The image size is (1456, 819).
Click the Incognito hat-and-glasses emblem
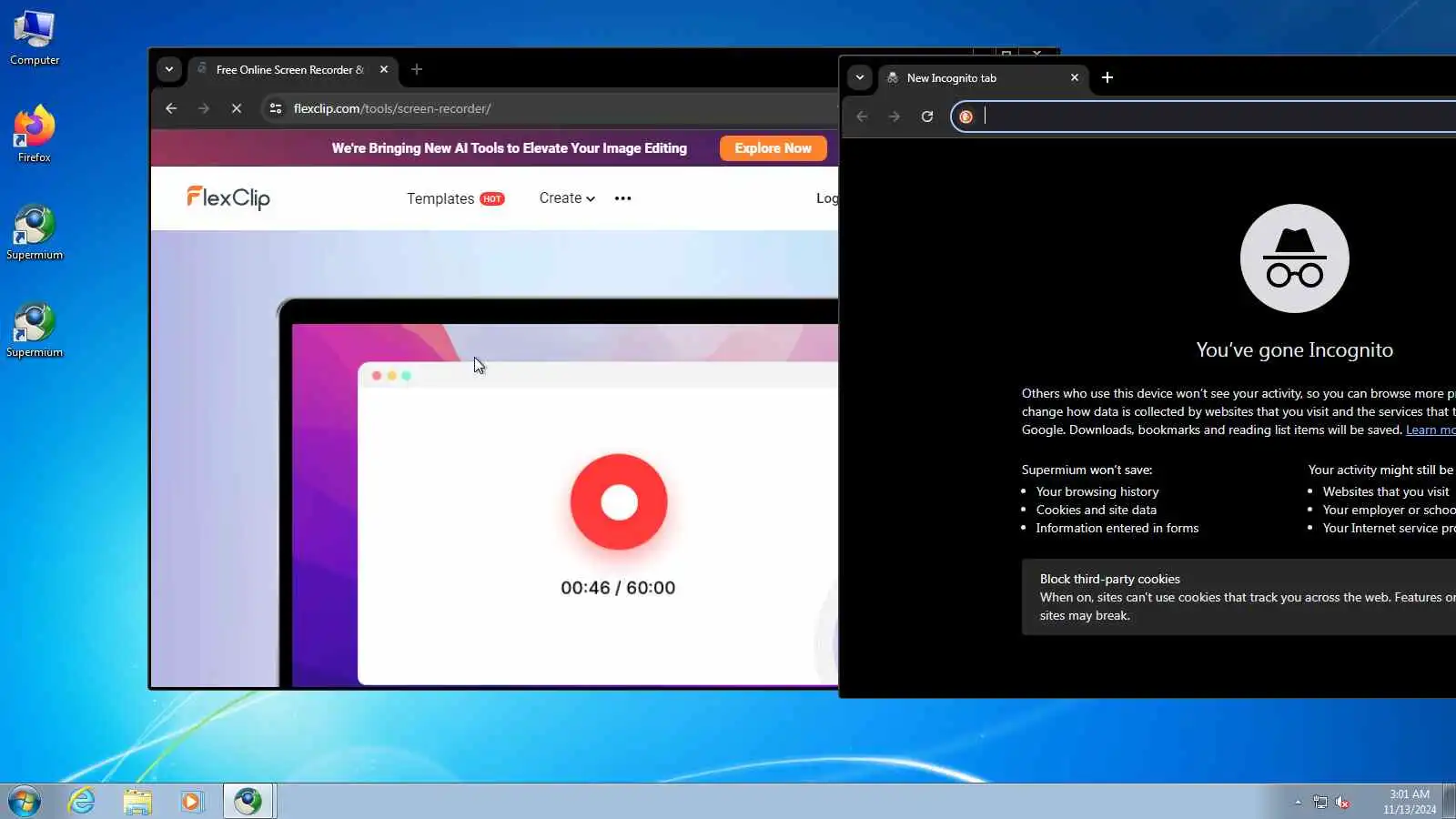[x=1295, y=258]
